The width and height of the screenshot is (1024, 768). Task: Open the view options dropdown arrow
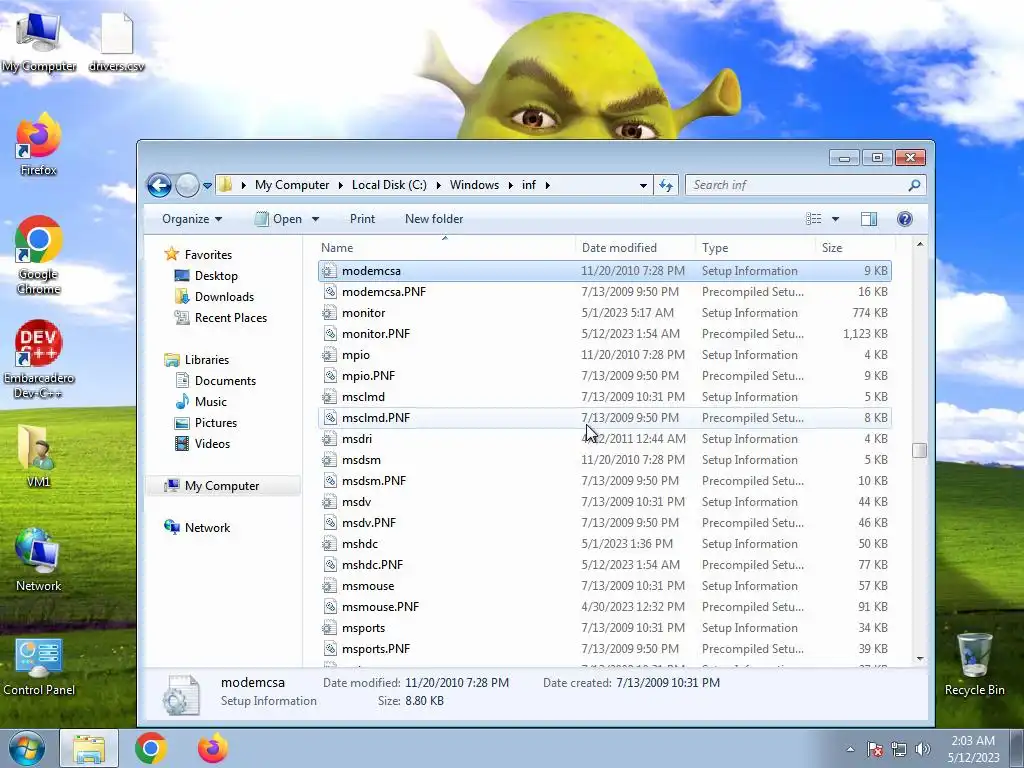click(835, 219)
